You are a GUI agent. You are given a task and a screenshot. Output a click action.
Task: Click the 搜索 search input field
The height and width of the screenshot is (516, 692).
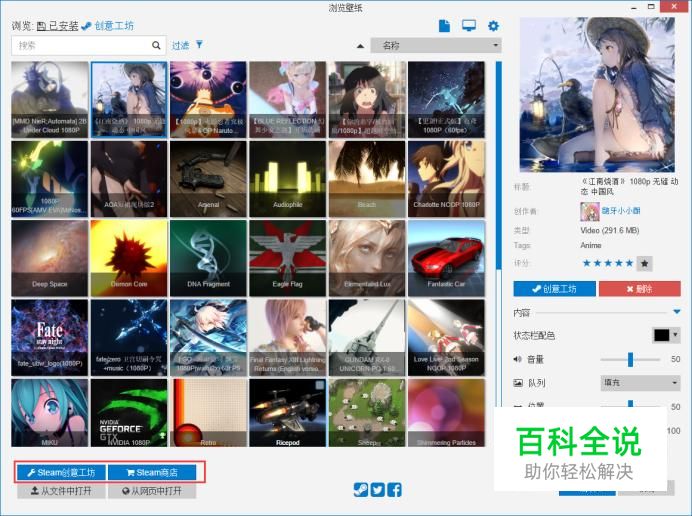pos(88,45)
